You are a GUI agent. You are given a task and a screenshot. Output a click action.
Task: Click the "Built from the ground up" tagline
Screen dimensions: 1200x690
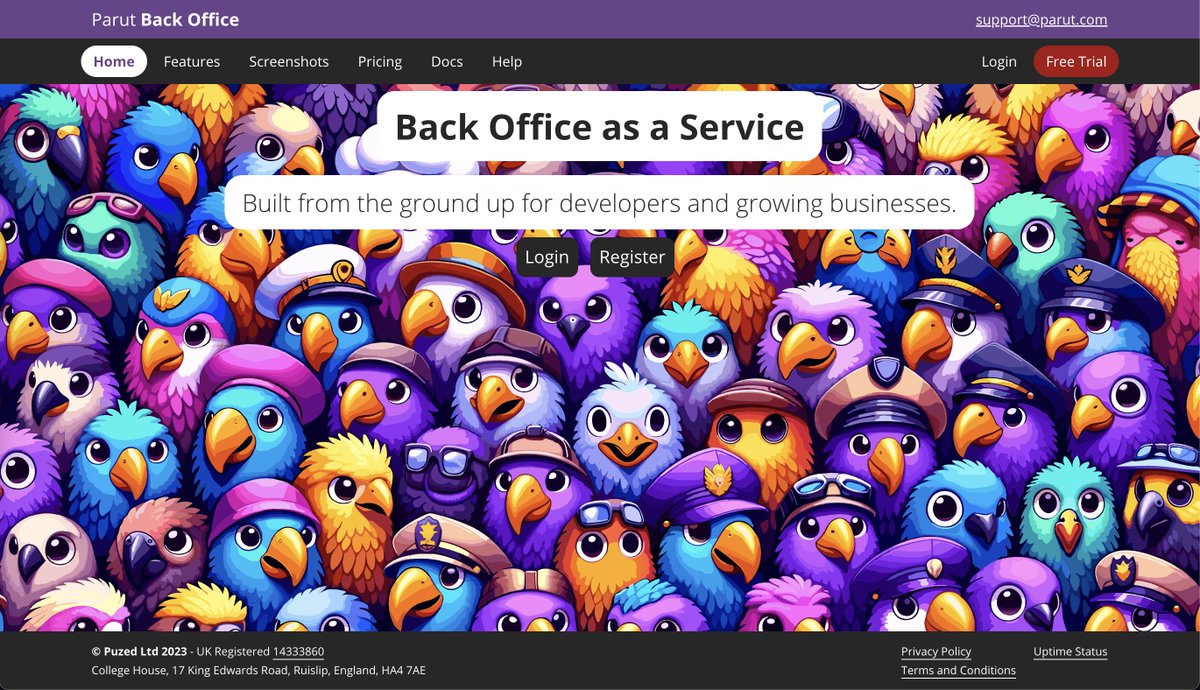(x=599, y=203)
